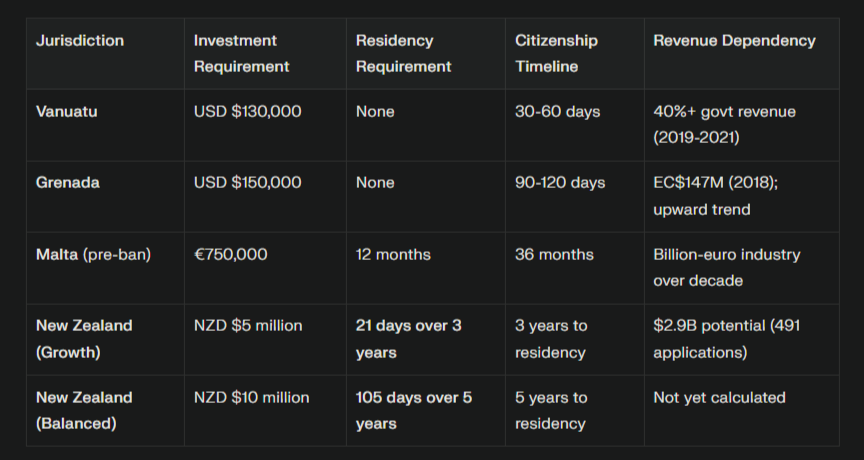
Task: Select the Investment Requirement column header
Action: (x=242, y=54)
